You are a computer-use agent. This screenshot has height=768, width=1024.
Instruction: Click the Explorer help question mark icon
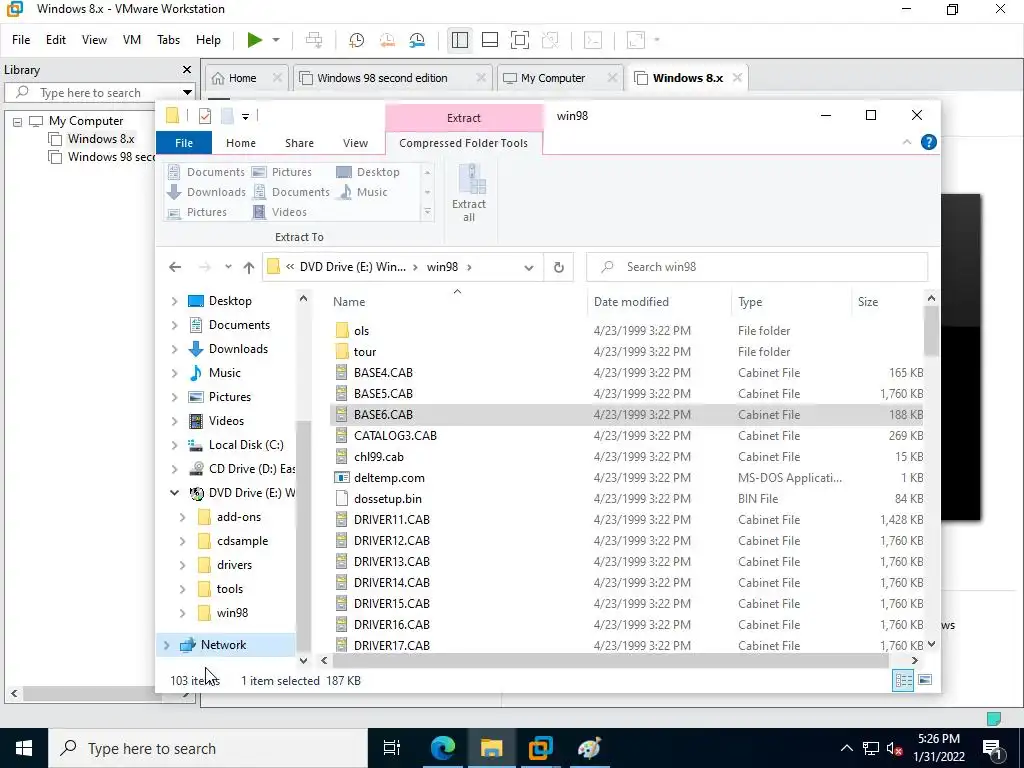(x=929, y=142)
